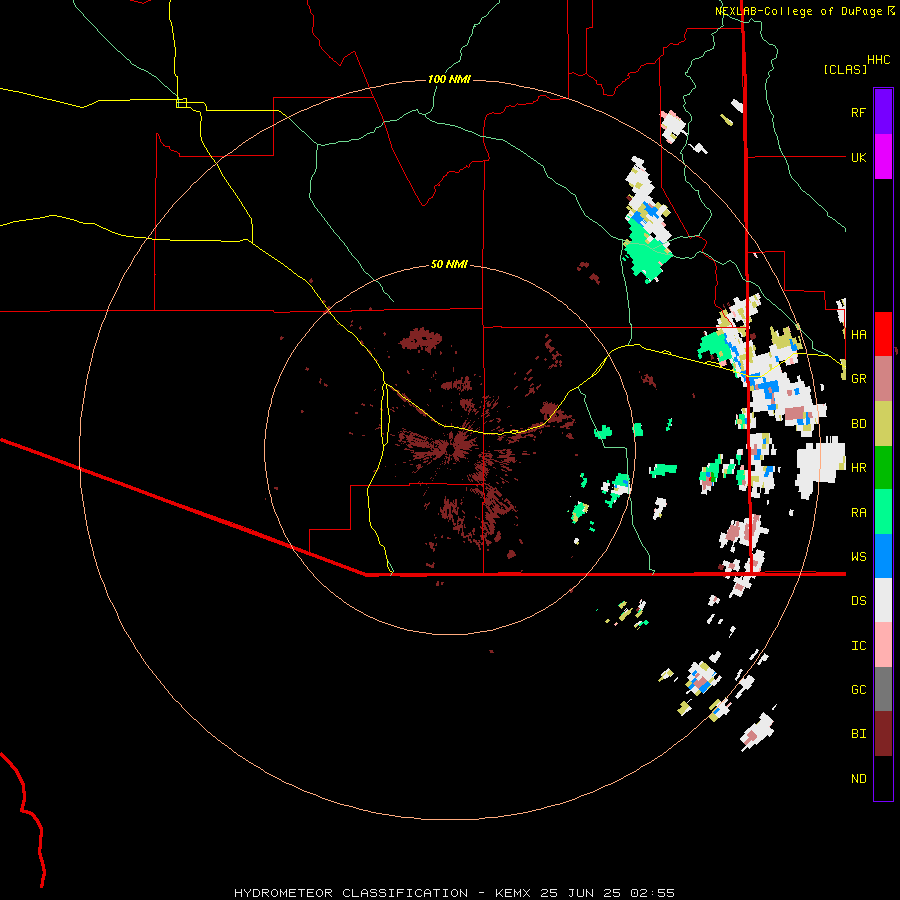
Task: Click the ND legend label
Action: pos(858,778)
